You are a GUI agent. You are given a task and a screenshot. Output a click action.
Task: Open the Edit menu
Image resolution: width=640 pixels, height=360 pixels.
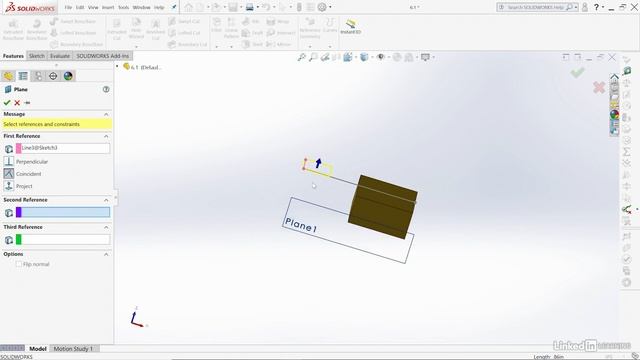(x=80, y=7)
